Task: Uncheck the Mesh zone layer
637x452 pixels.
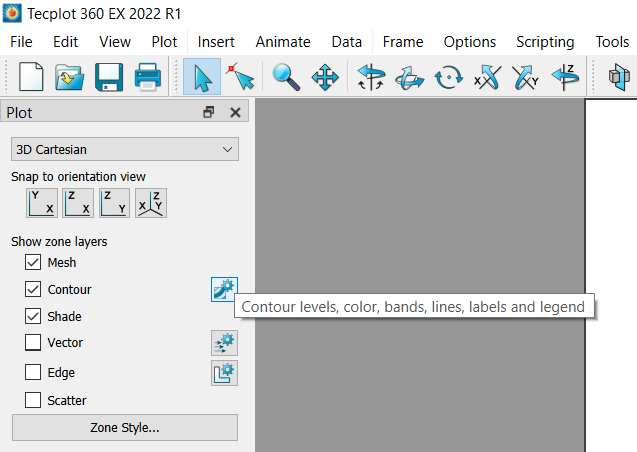Action: 33,262
